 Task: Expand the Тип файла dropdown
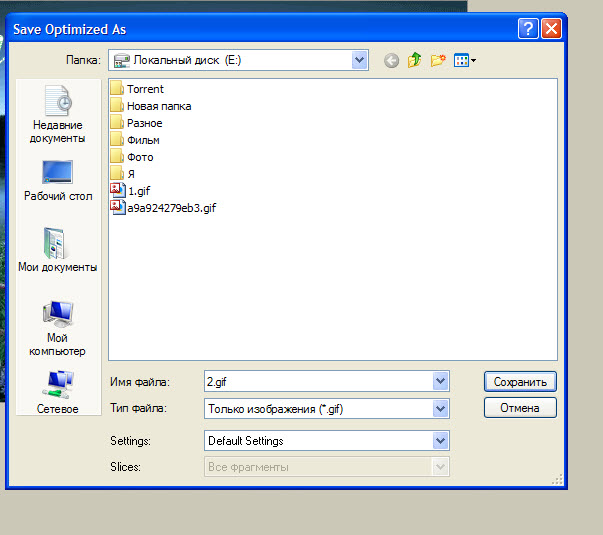coord(440,408)
